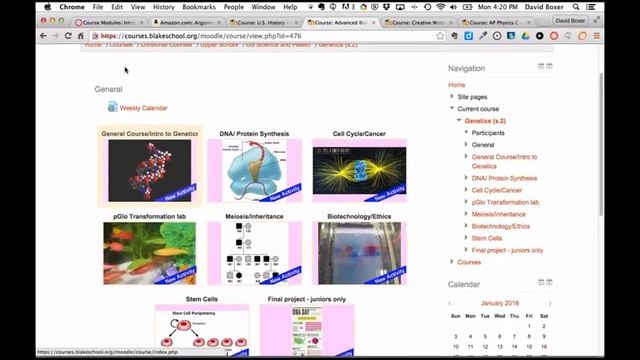The height and width of the screenshot is (360, 640).
Task: Open the Notification Center list icon
Action: tap(590, 7)
